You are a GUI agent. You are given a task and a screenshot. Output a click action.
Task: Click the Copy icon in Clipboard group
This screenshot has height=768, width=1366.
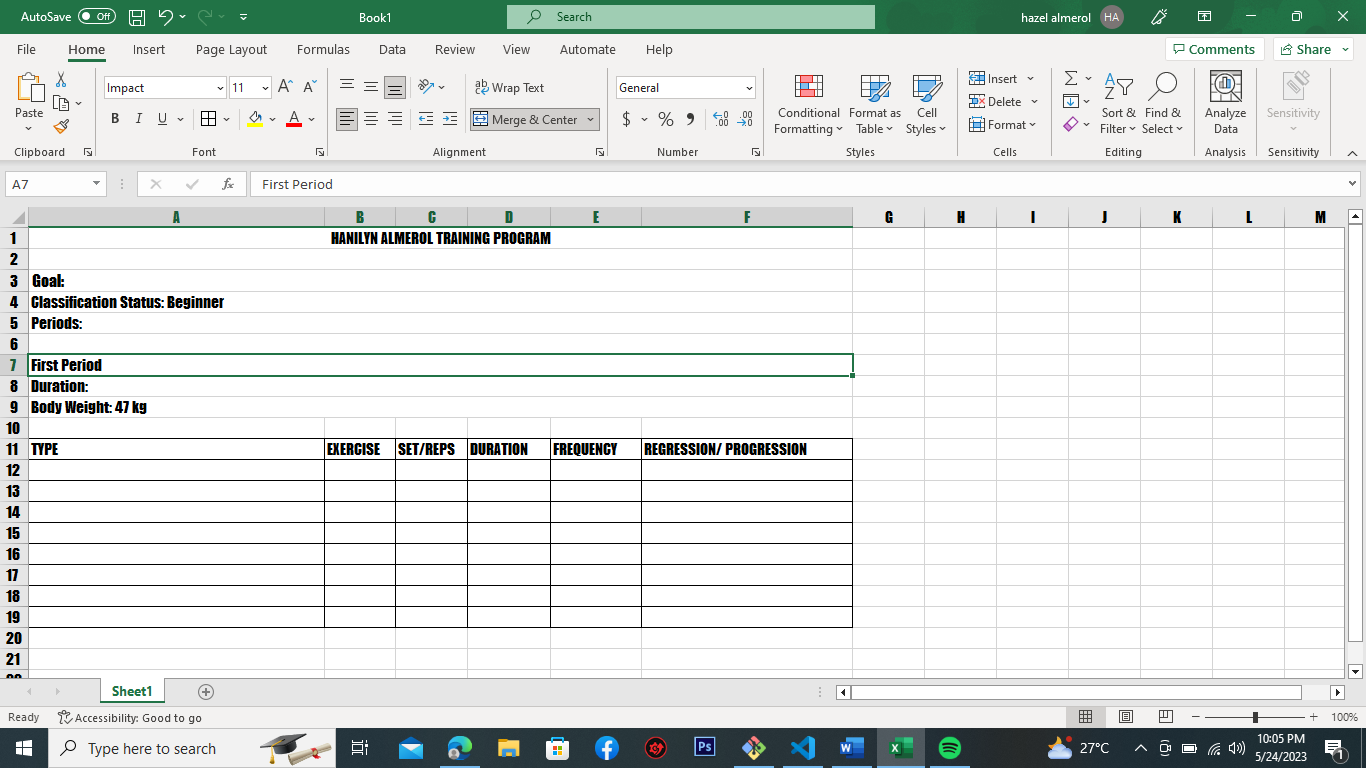click(61, 103)
